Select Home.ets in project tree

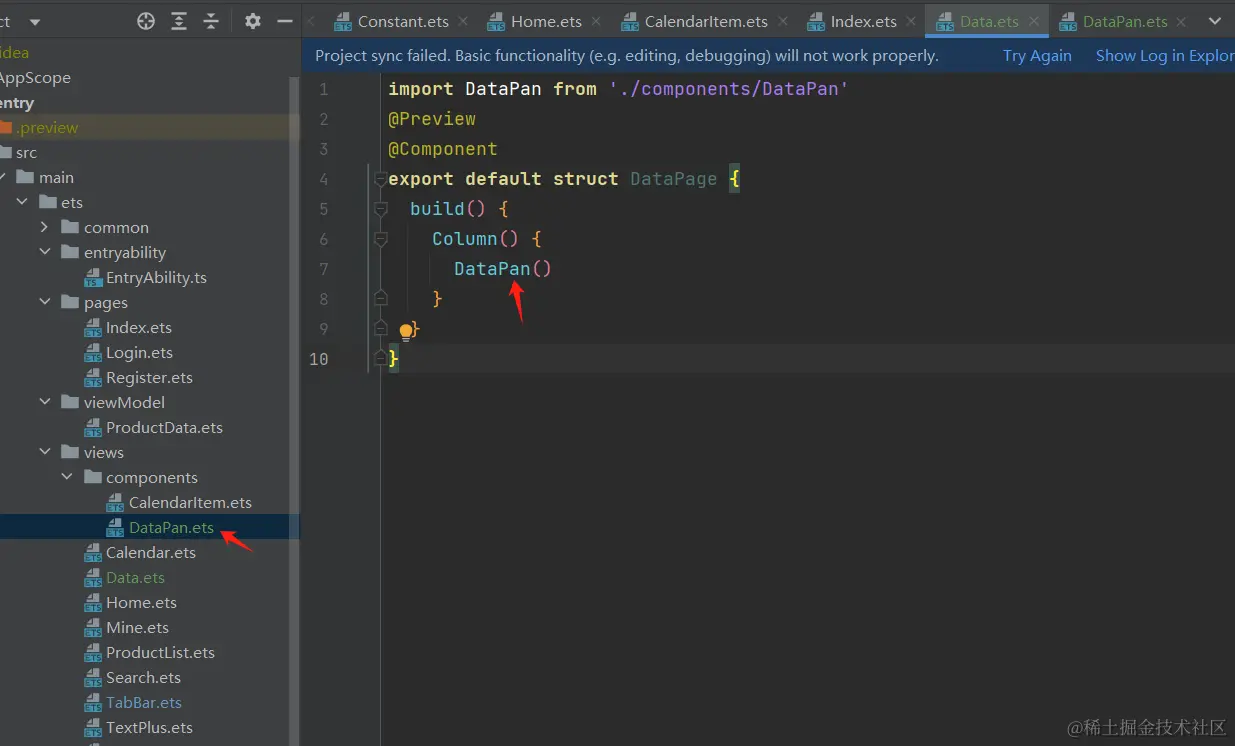(141, 602)
